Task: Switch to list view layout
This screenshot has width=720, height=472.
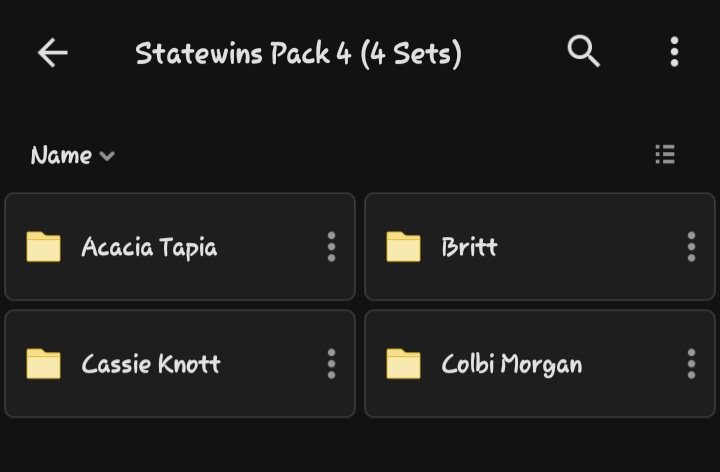Action: pyautogui.click(x=665, y=154)
